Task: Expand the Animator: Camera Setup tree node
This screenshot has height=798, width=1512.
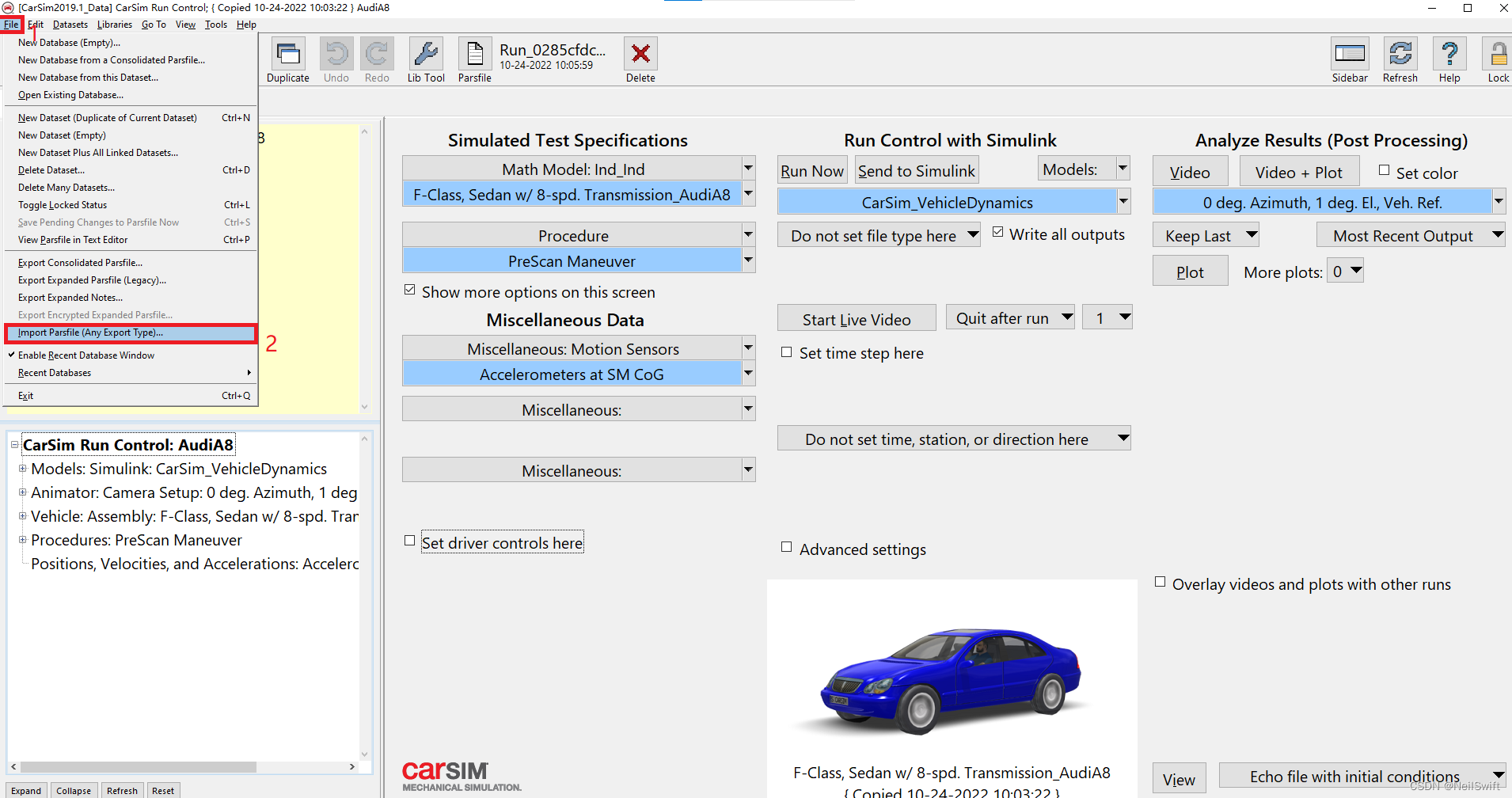Action: tap(23, 492)
